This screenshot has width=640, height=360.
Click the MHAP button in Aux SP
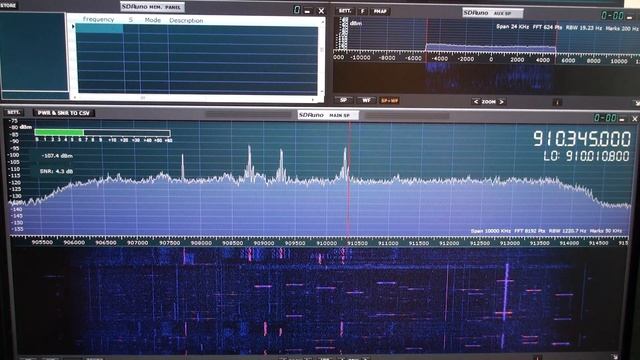[380, 11]
